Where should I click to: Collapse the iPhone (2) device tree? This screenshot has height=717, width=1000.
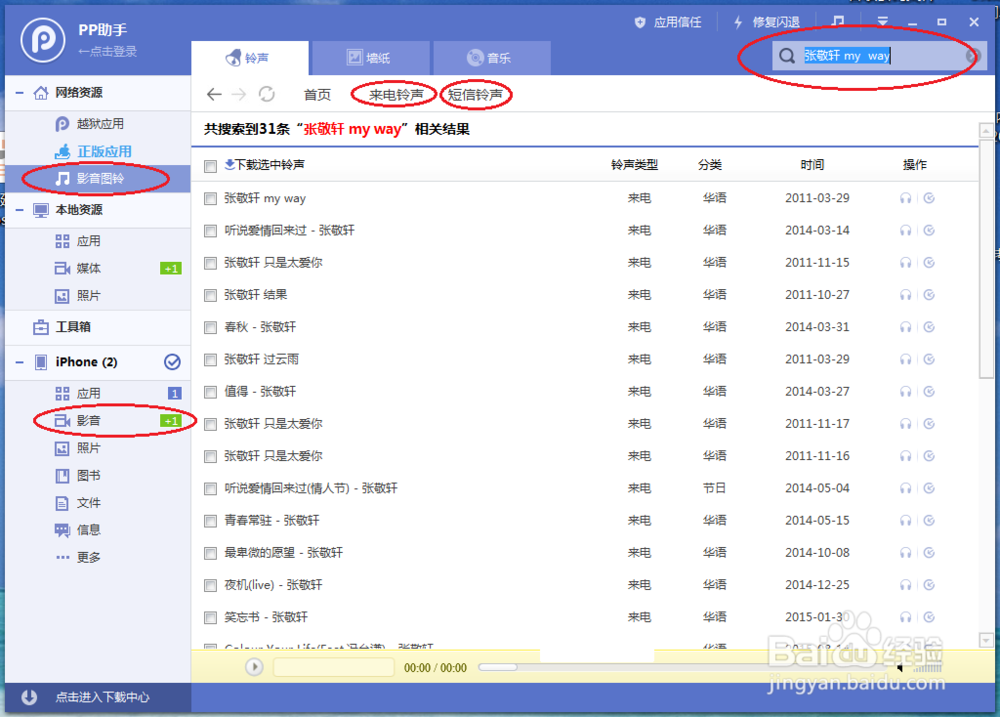(x=19, y=362)
